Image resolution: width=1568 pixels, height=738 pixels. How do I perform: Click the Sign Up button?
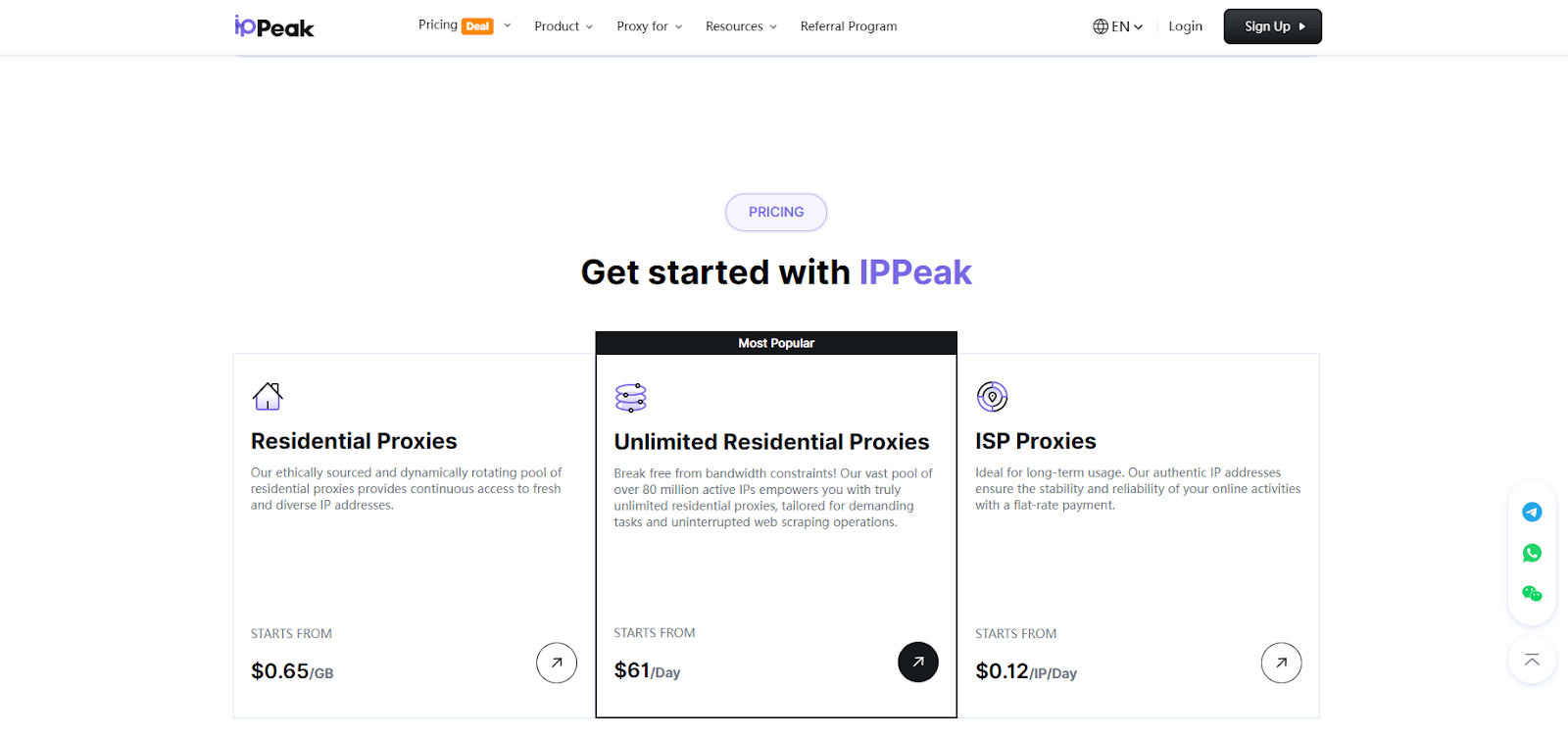click(x=1272, y=26)
